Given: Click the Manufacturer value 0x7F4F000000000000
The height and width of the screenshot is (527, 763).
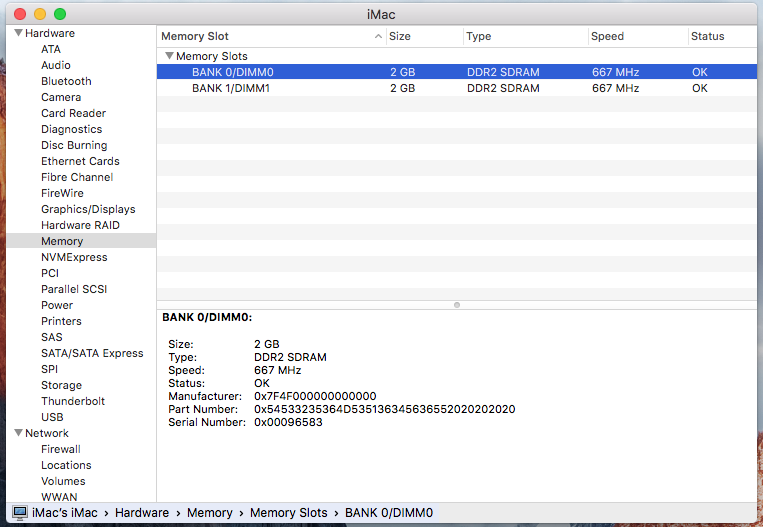Looking at the screenshot, I should 315,396.
